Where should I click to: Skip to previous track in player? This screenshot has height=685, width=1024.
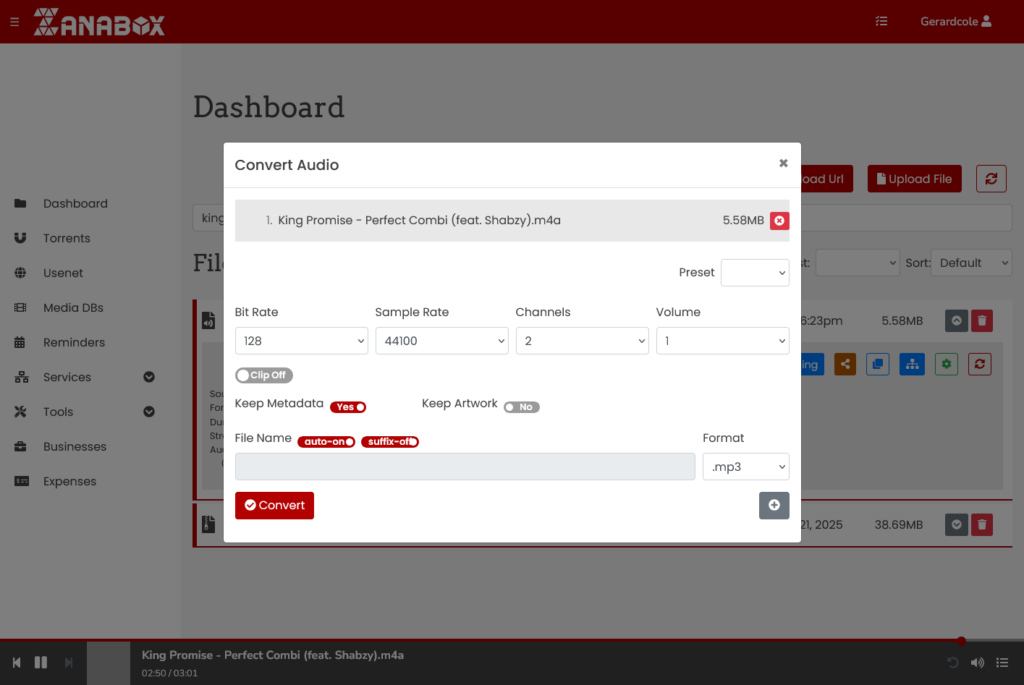[17, 662]
